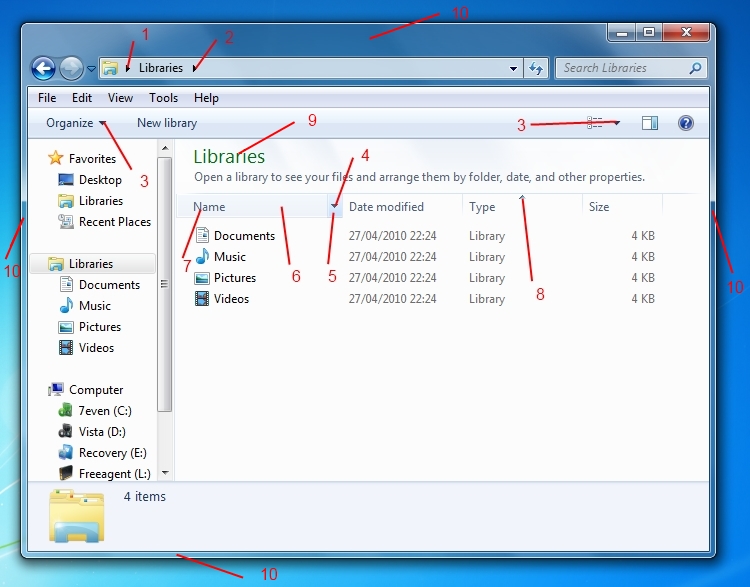Open the view options dropdown arrow
Viewport: 750px width, 587px height.
coord(617,123)
